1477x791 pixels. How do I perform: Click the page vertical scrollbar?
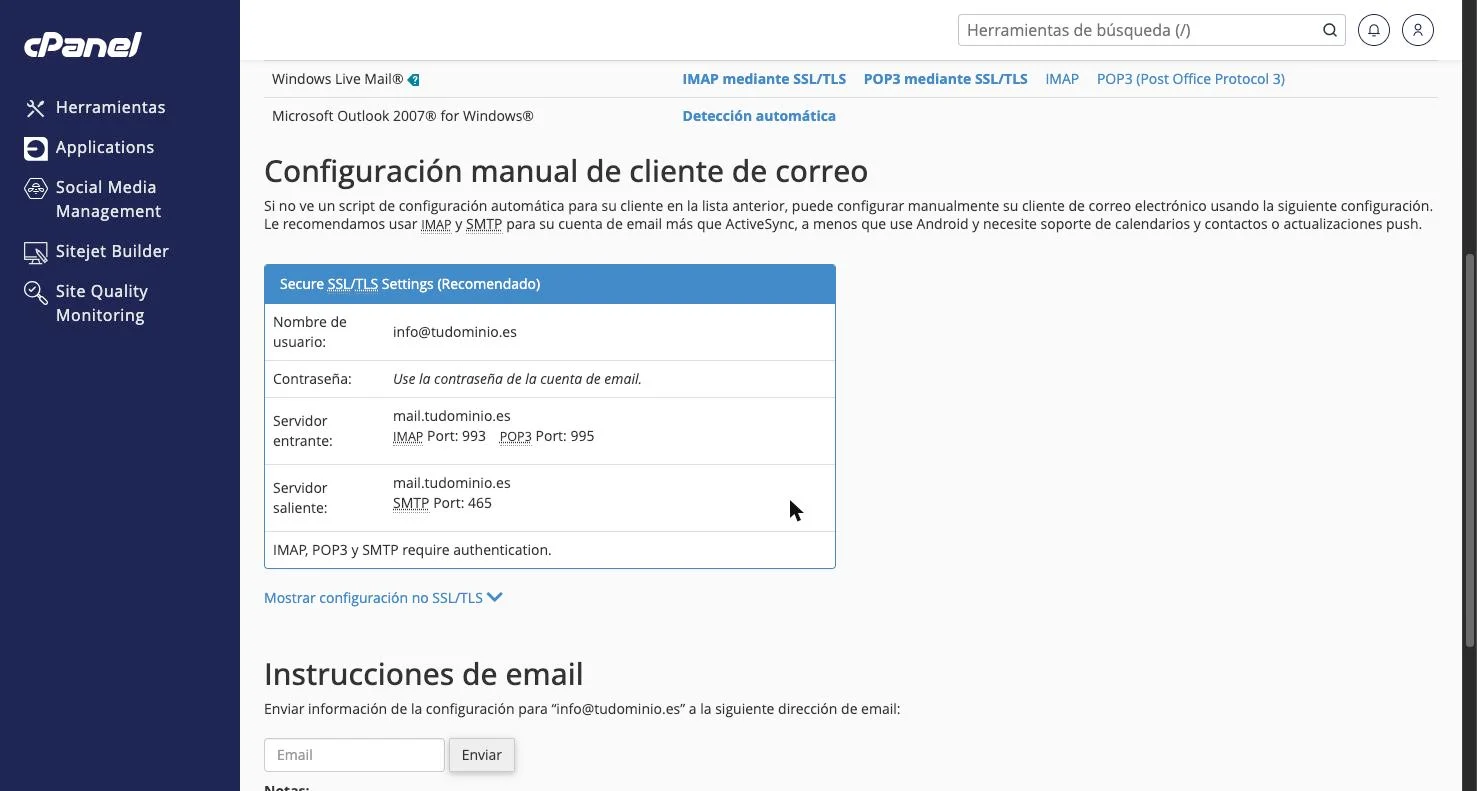[1469, 450]
